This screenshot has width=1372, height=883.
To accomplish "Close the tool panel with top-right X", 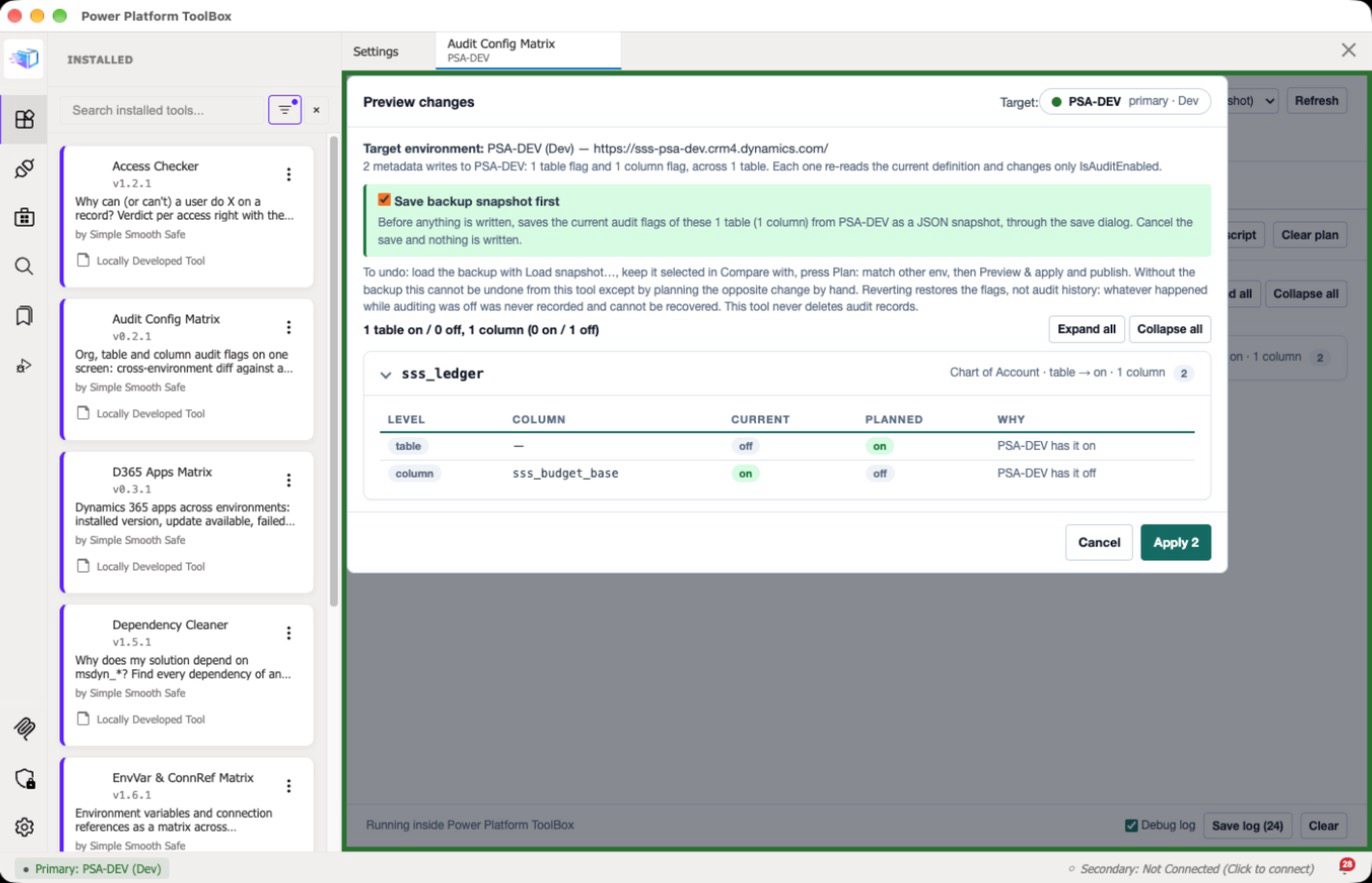I will point(1348,50).
